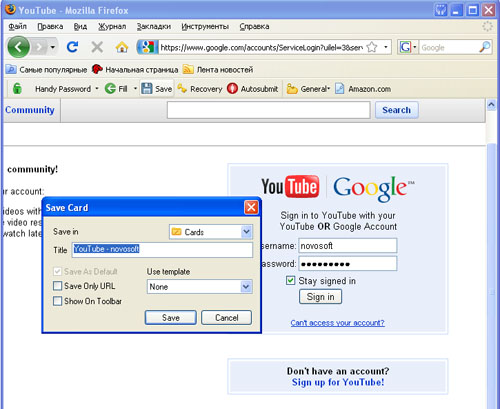The width and height of the screenshot is (500, 409).
Task: Click Save button in Save Card dialog
Action: point(171,318)
